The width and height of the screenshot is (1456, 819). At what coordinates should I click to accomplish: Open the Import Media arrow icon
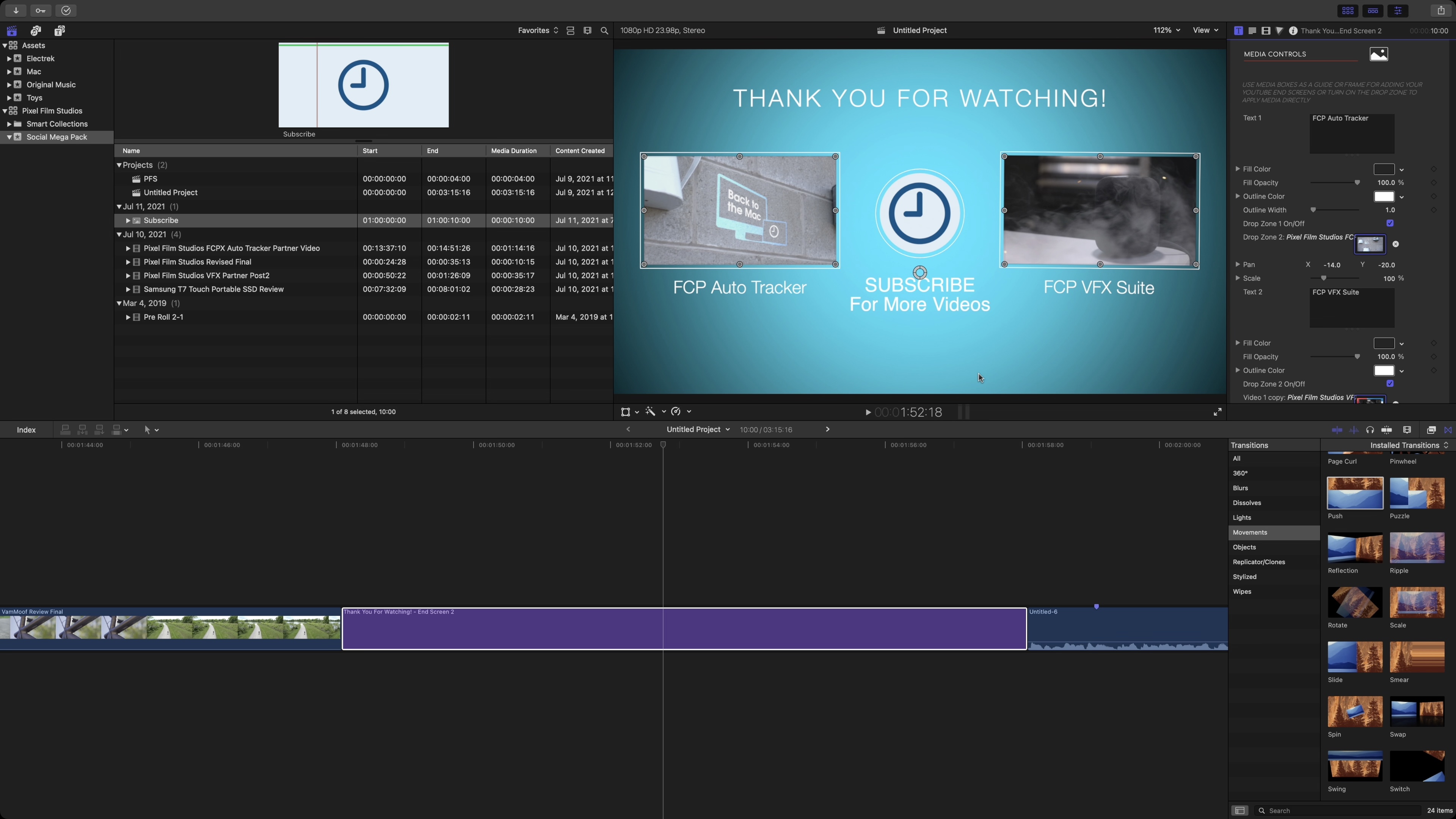(16, 10)
